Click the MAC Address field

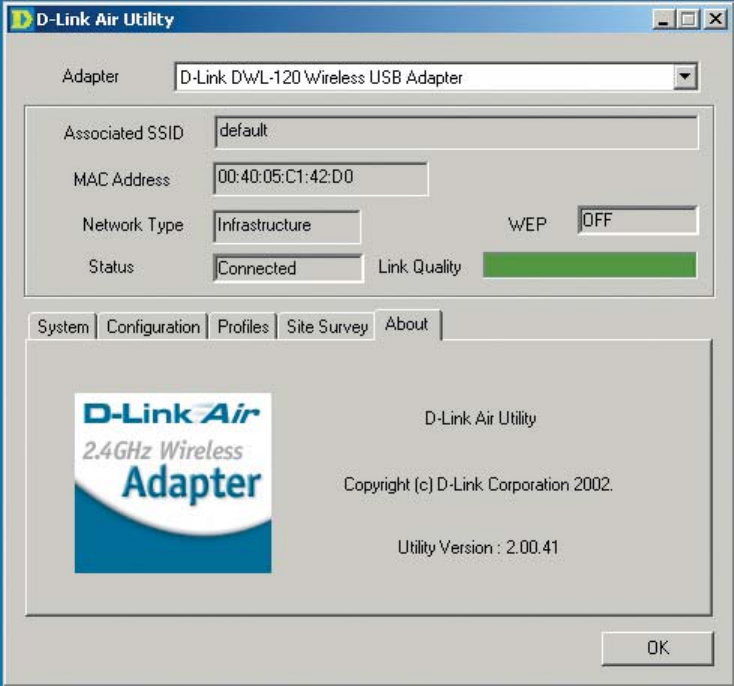click(x=321, y=178)
